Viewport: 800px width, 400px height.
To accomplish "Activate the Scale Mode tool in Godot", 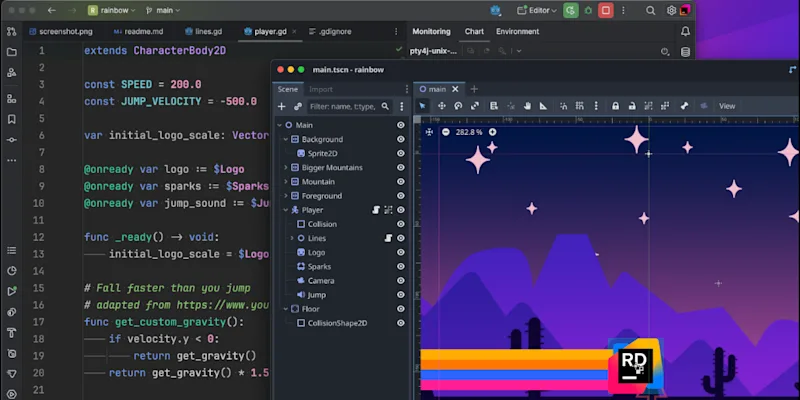I will (x=474, y=106).
